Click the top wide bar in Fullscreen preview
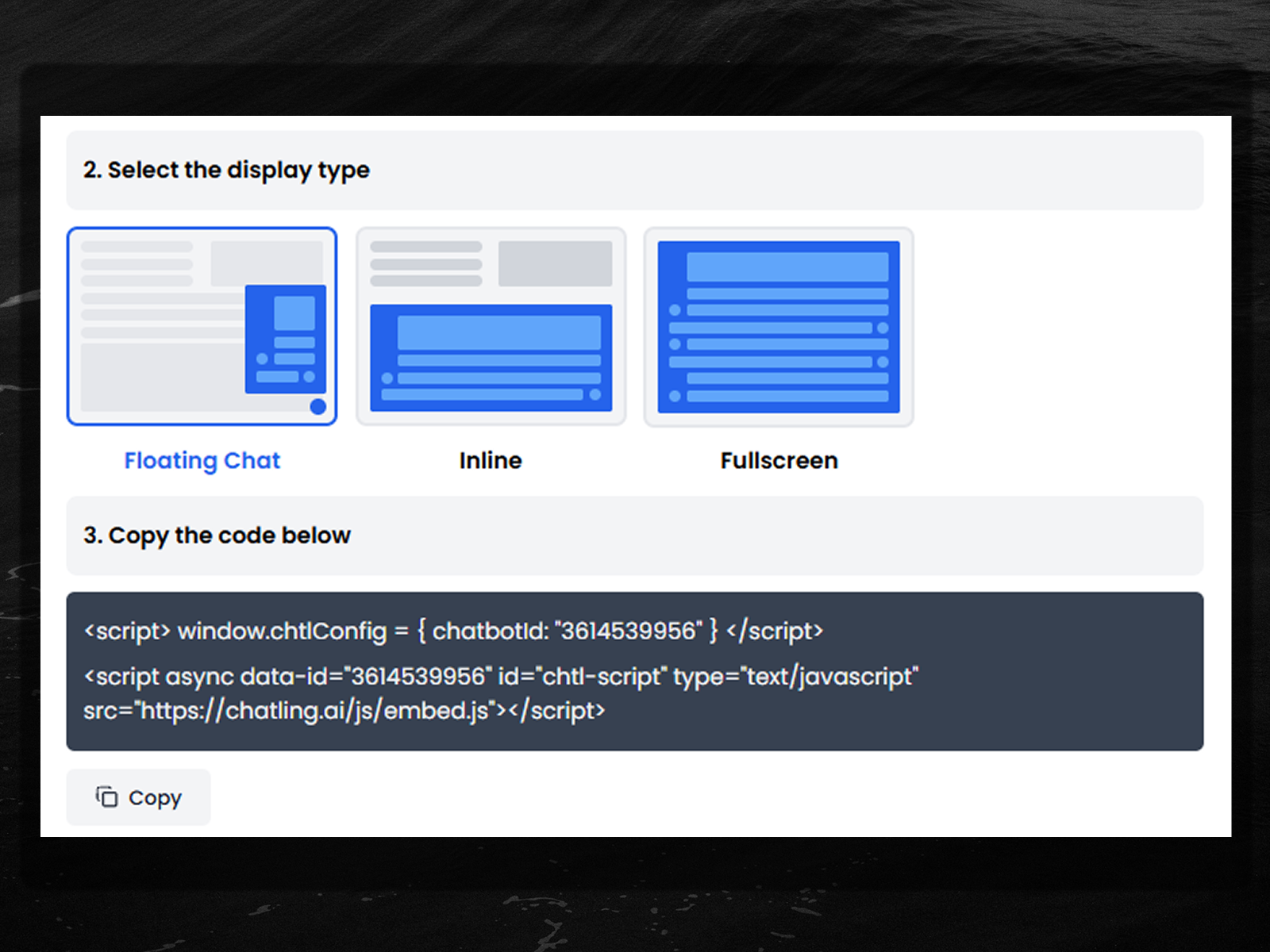Screen dimensions: 1270x952 pyautogui.click(x=787, y=267)
